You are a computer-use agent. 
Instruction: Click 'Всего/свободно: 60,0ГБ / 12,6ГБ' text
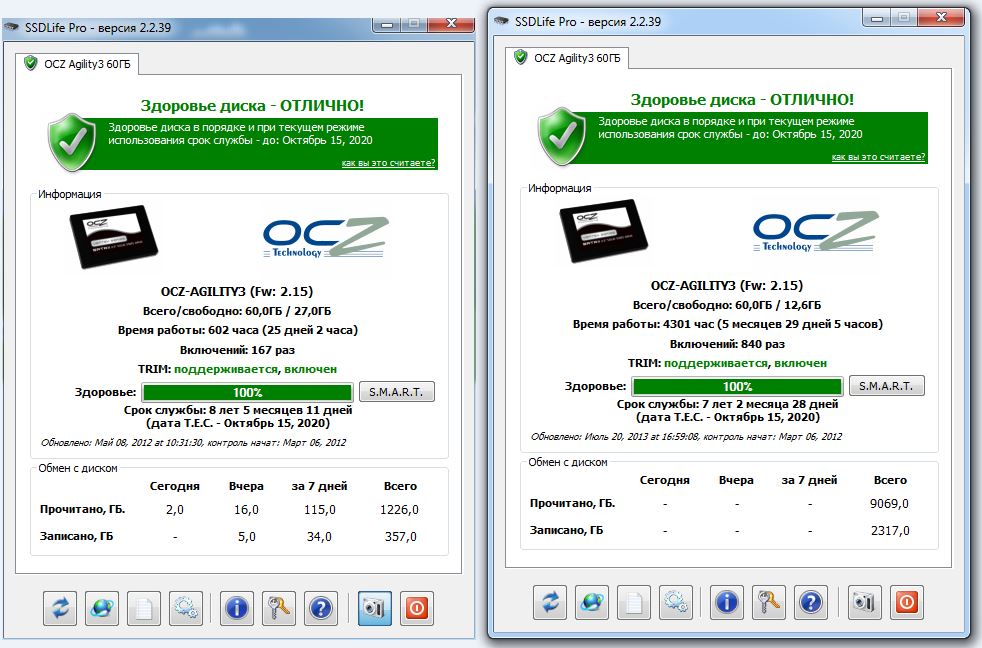click(x=726, y=305)
